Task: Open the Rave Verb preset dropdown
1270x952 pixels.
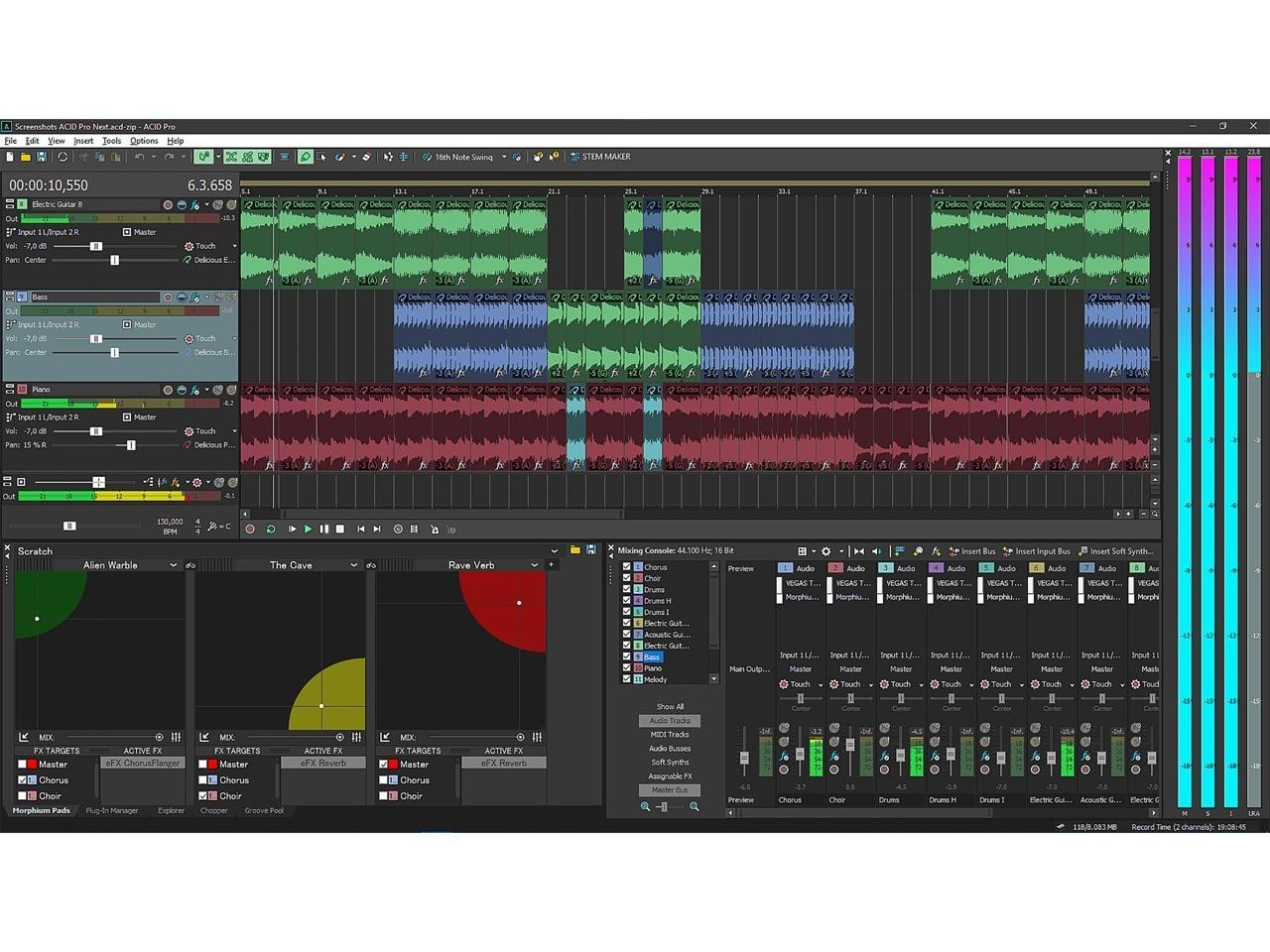Action: [x=535, y=565]
